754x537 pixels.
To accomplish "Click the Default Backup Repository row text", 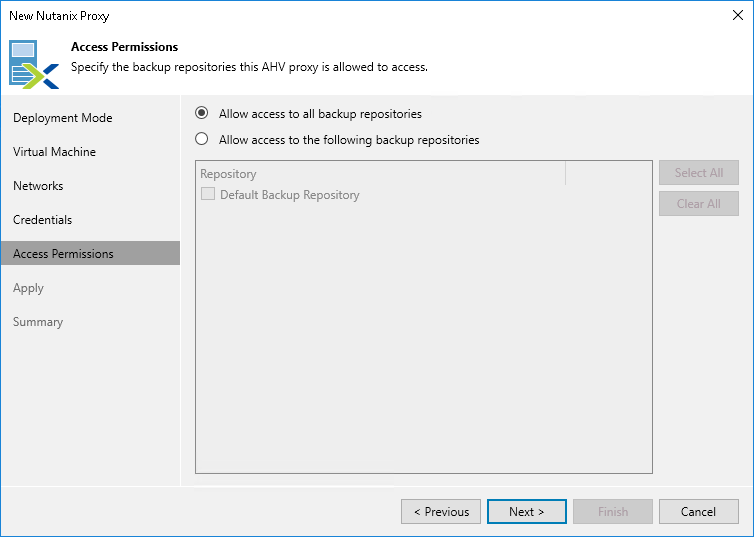I will (x=290, y=195).
